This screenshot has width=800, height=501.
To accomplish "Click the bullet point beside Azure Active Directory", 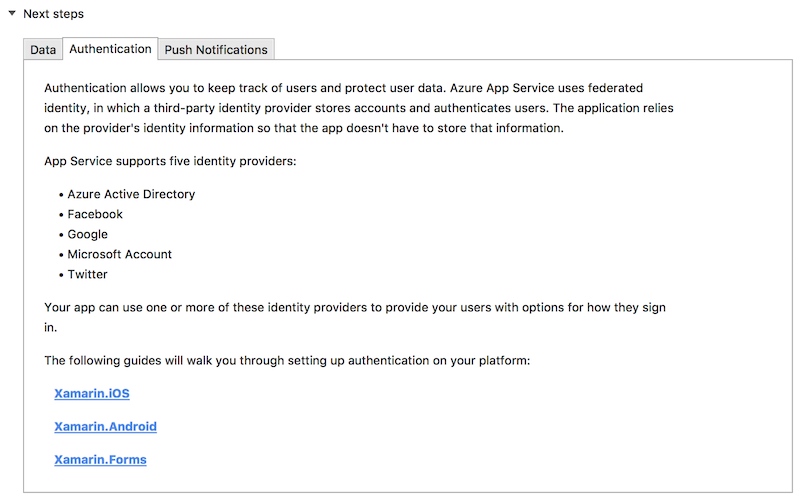I will click(x=61, y=195).
